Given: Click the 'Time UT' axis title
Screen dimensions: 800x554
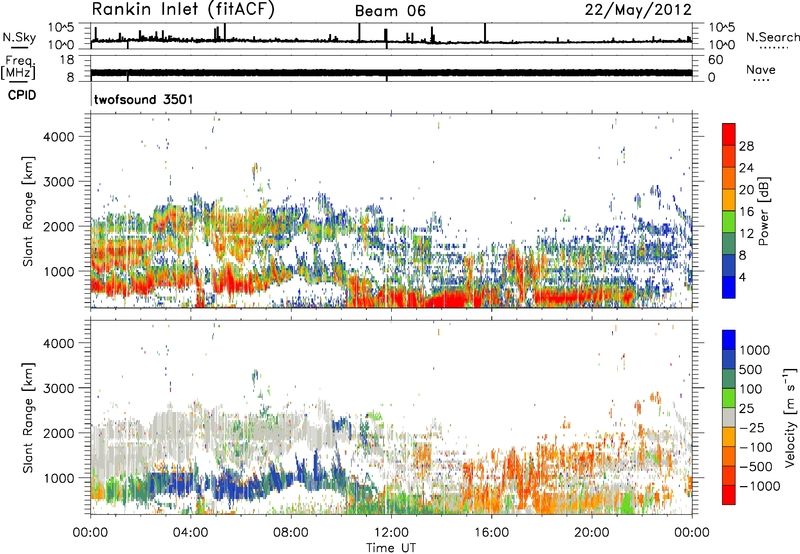Looking at the screenshot, I should (391, 548).
